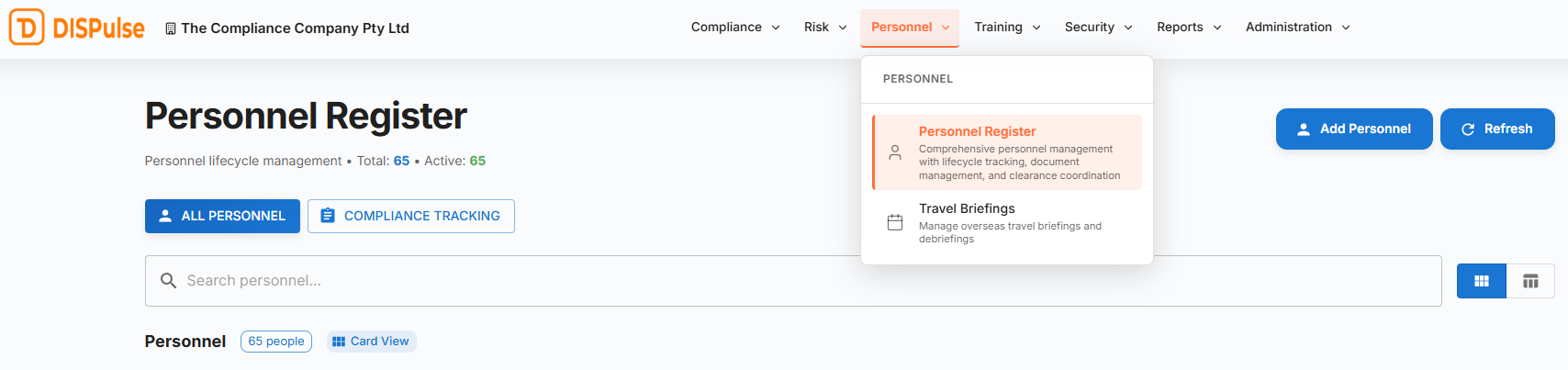Click the Travel Briefings calendar icon
Image resolution: width=1568 pixels, height=370 pixels.
895,222
